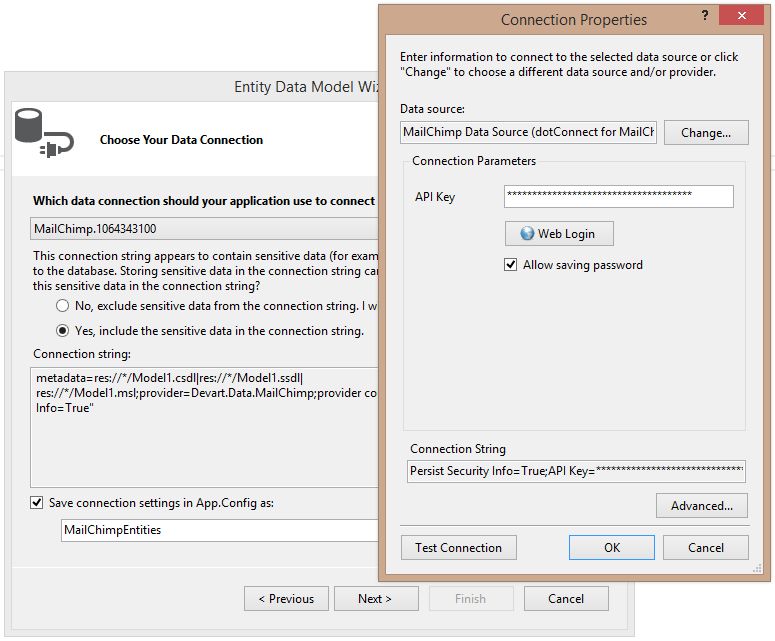Confirm with the OK button
The image size is (775, 641).
[611, 548]
